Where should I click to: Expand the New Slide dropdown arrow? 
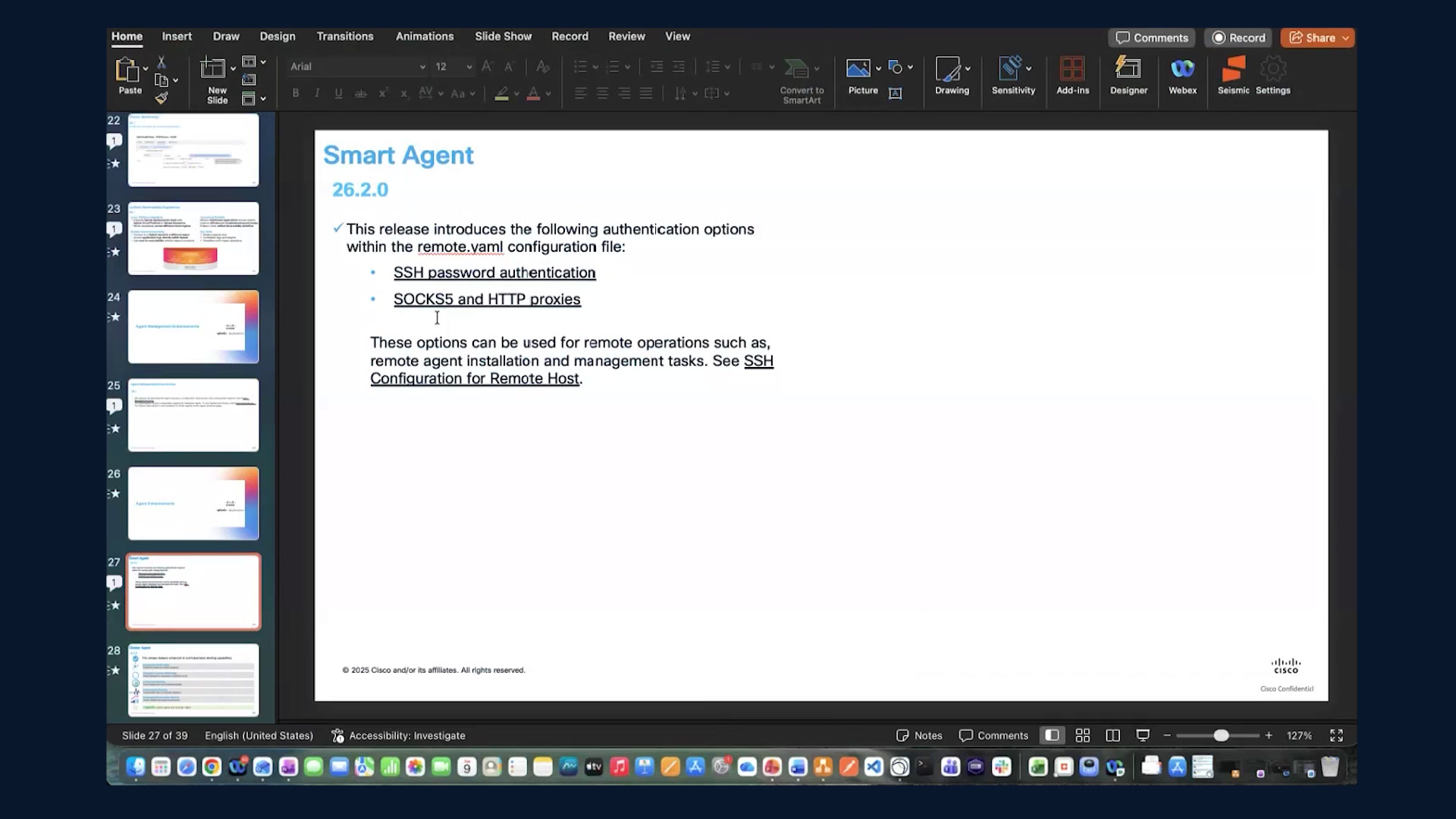coord(233,68)
